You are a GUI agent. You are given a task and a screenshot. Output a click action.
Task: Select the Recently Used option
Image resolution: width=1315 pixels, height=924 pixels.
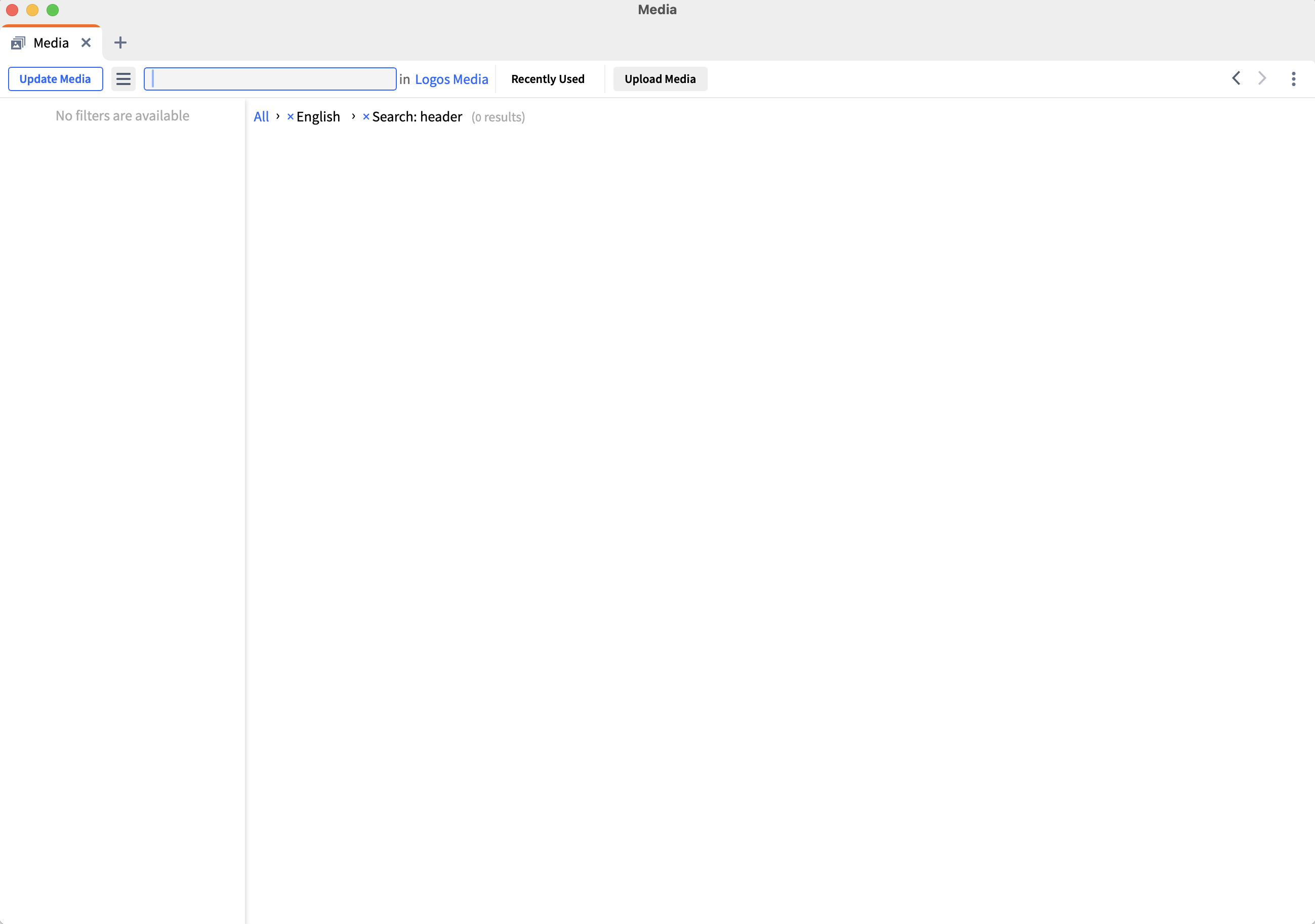click(548, 79)
